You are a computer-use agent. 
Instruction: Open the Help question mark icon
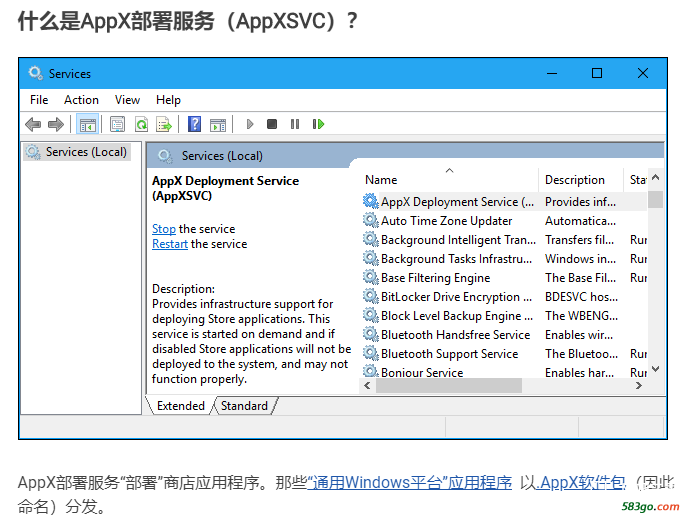click(194, 124)
